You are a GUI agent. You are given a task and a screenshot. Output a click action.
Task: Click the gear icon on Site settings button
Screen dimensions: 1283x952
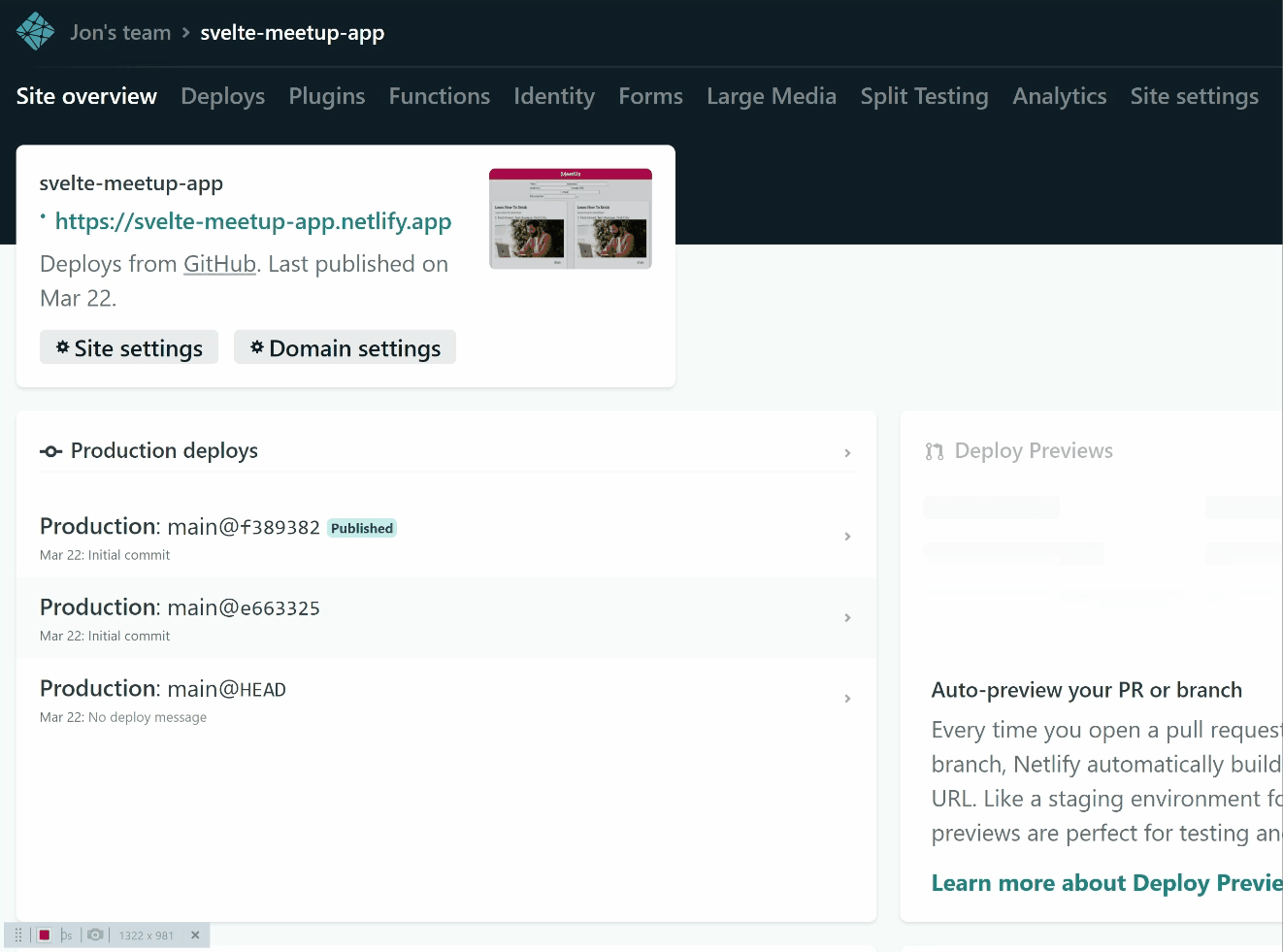(62, 347)
